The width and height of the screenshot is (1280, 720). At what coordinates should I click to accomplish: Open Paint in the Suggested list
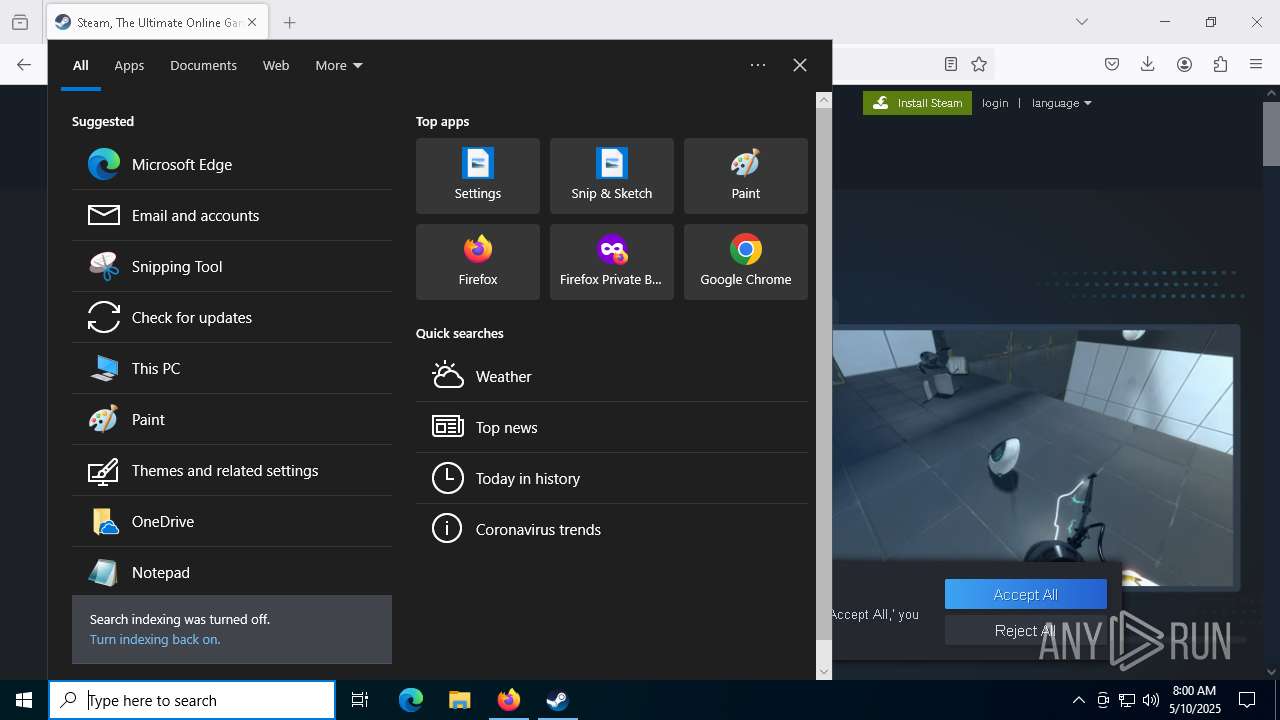point(232,419)
